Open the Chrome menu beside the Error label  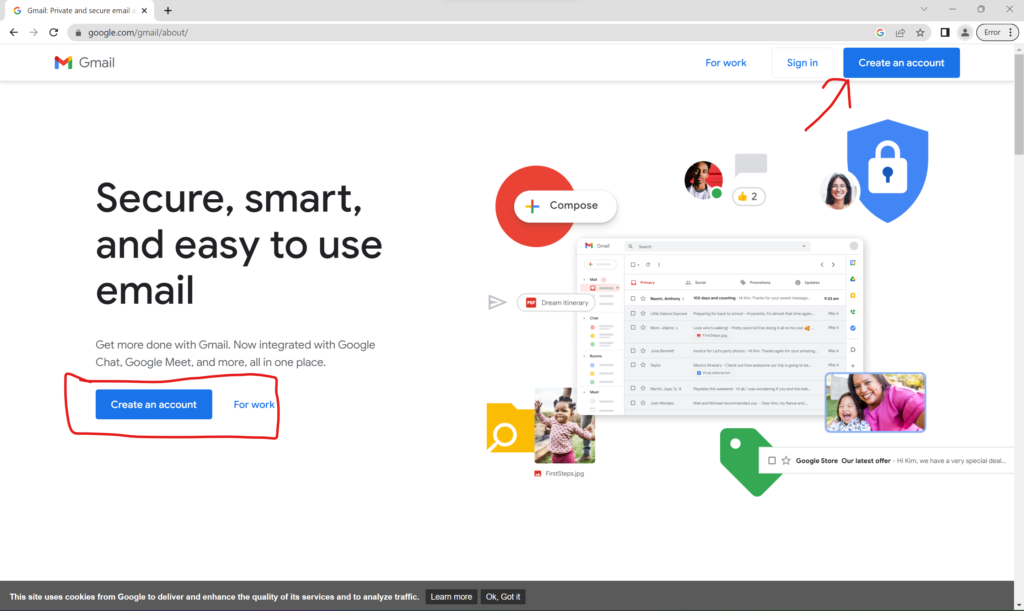tap(1011, 33)
